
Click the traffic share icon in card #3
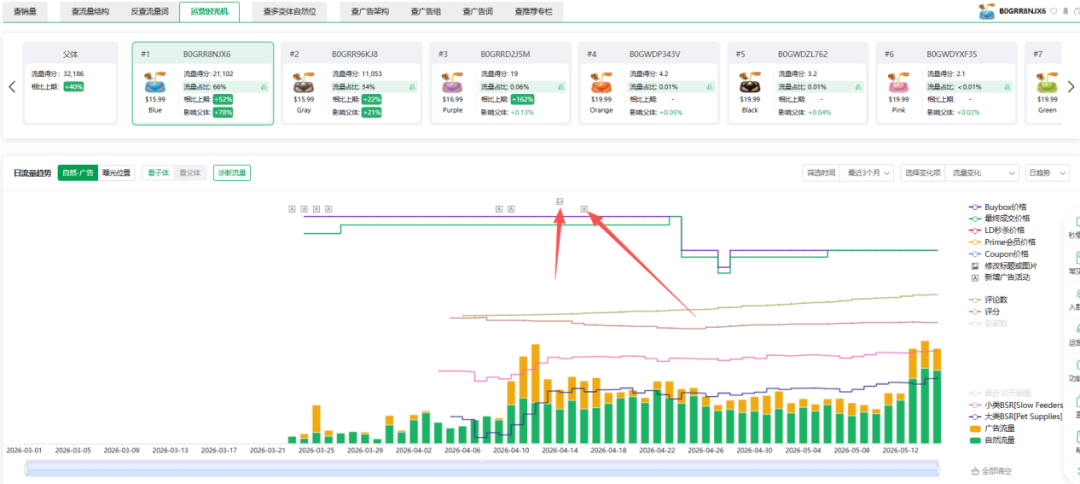(x=561, y=87)
